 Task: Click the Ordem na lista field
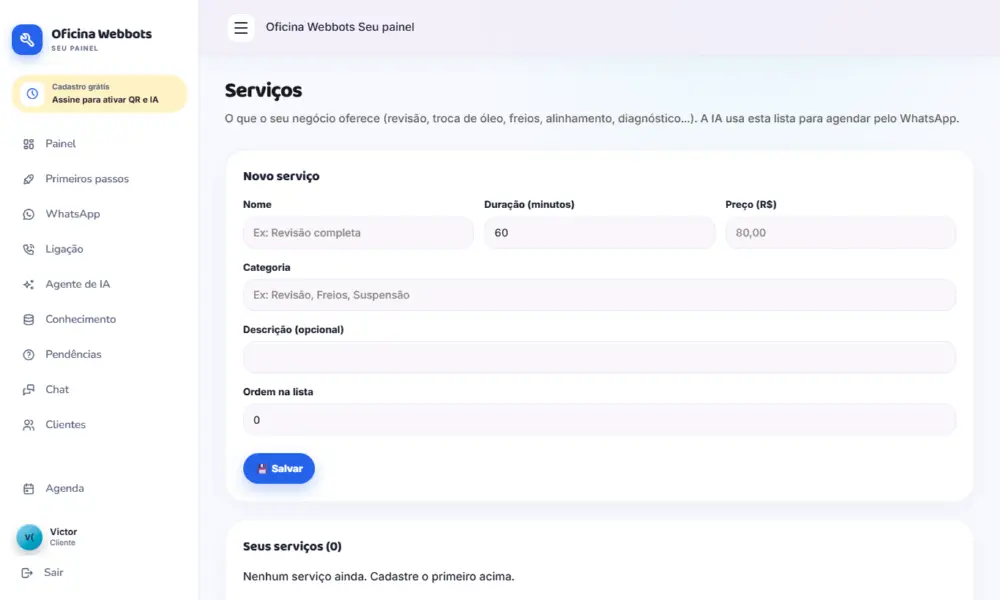coord(599,420)
